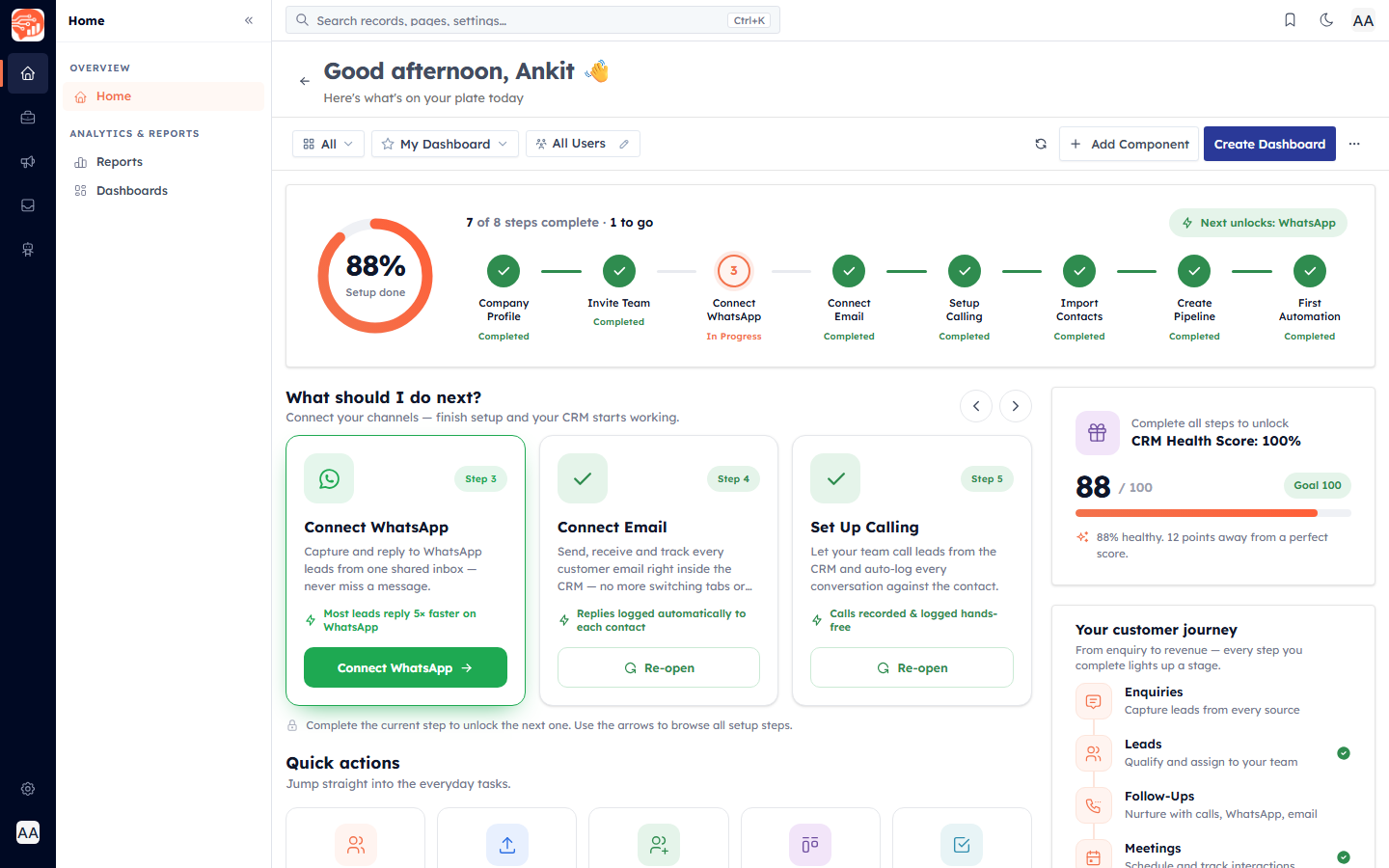Click the Connect Email step checkmark in tracker
The height and width of the screenshot is (868, 1389).
point(849,271)
